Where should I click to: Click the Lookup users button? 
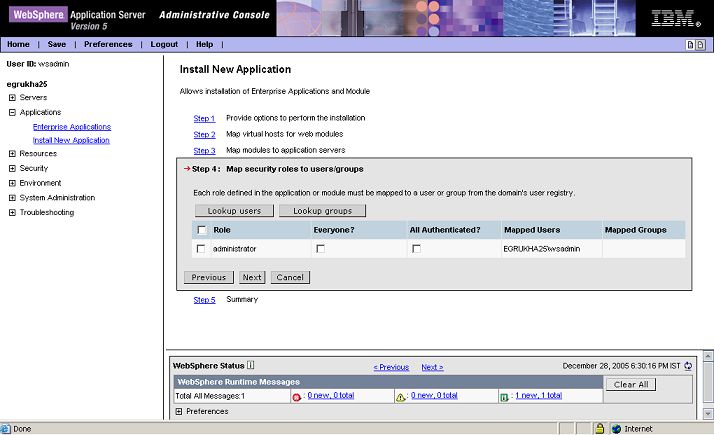pos(234,211)
